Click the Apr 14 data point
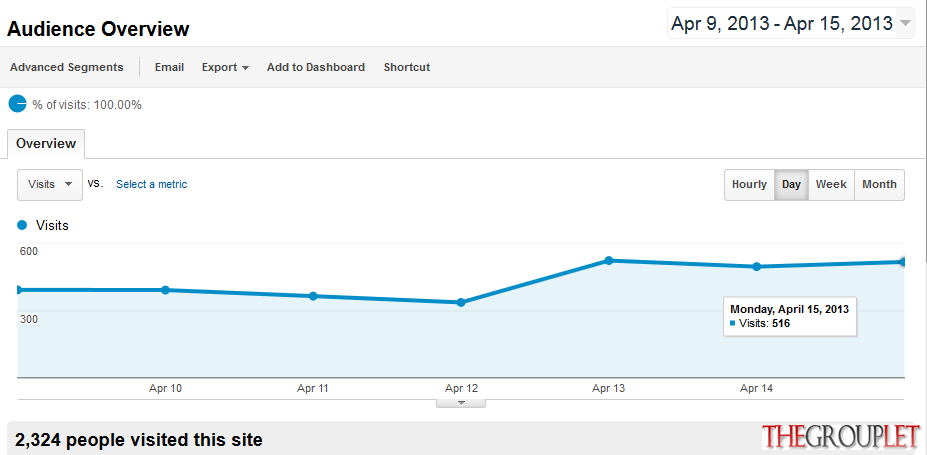The width and height of the screenshot is (927, 455). point(756,266)
